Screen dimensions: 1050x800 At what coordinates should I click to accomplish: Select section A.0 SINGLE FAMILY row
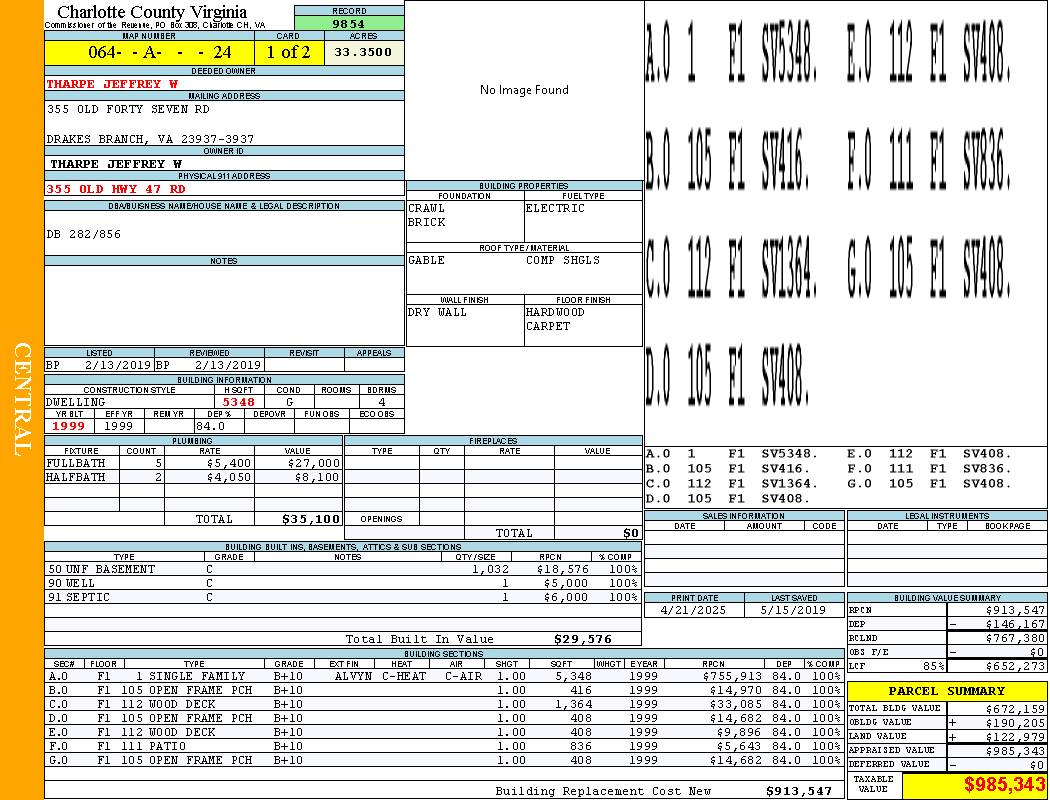(x=445, y=676)
